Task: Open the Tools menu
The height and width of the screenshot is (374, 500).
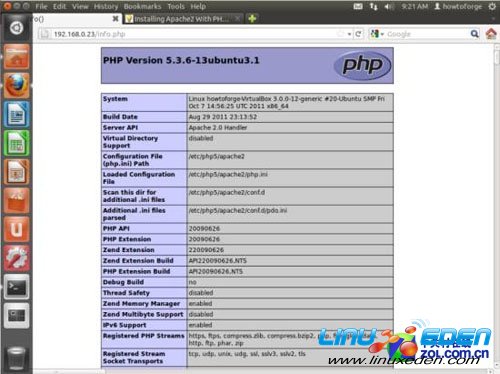Action: click(x=176, y=6)
